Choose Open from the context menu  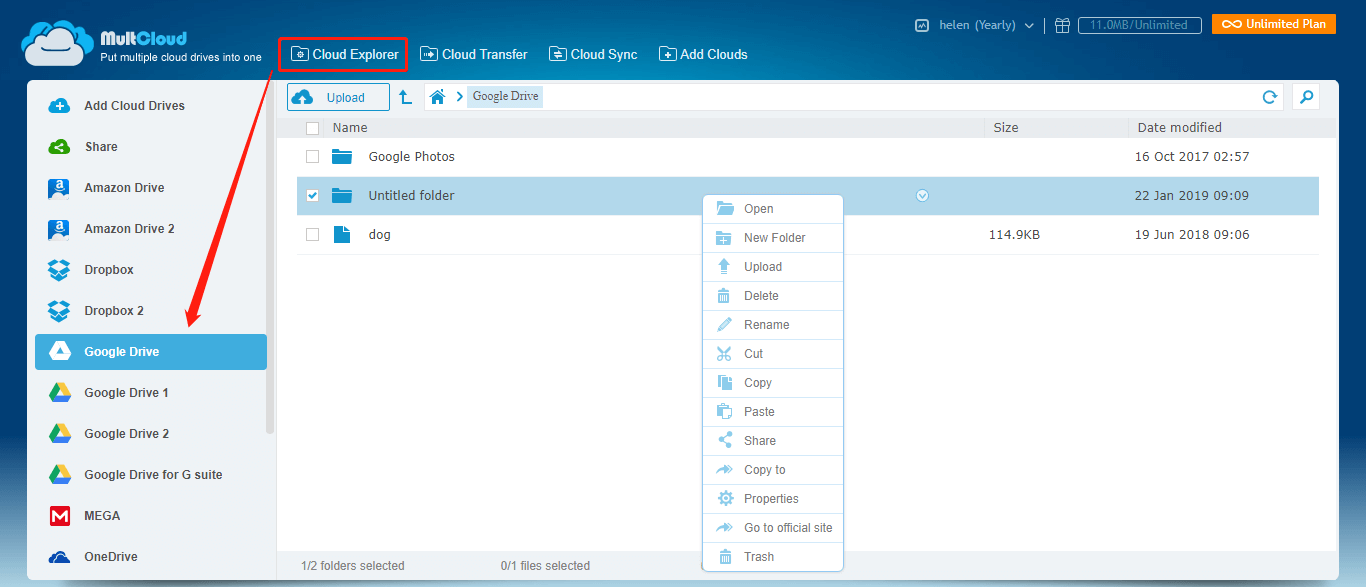tap(773, 209)
